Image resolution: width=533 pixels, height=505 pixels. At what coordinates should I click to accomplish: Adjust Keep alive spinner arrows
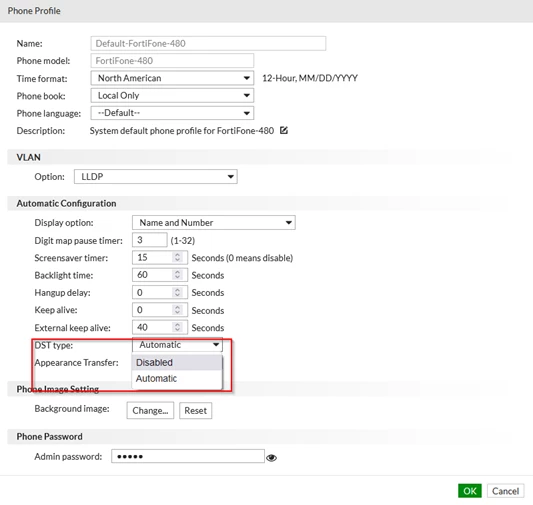[x=177, y=310]
